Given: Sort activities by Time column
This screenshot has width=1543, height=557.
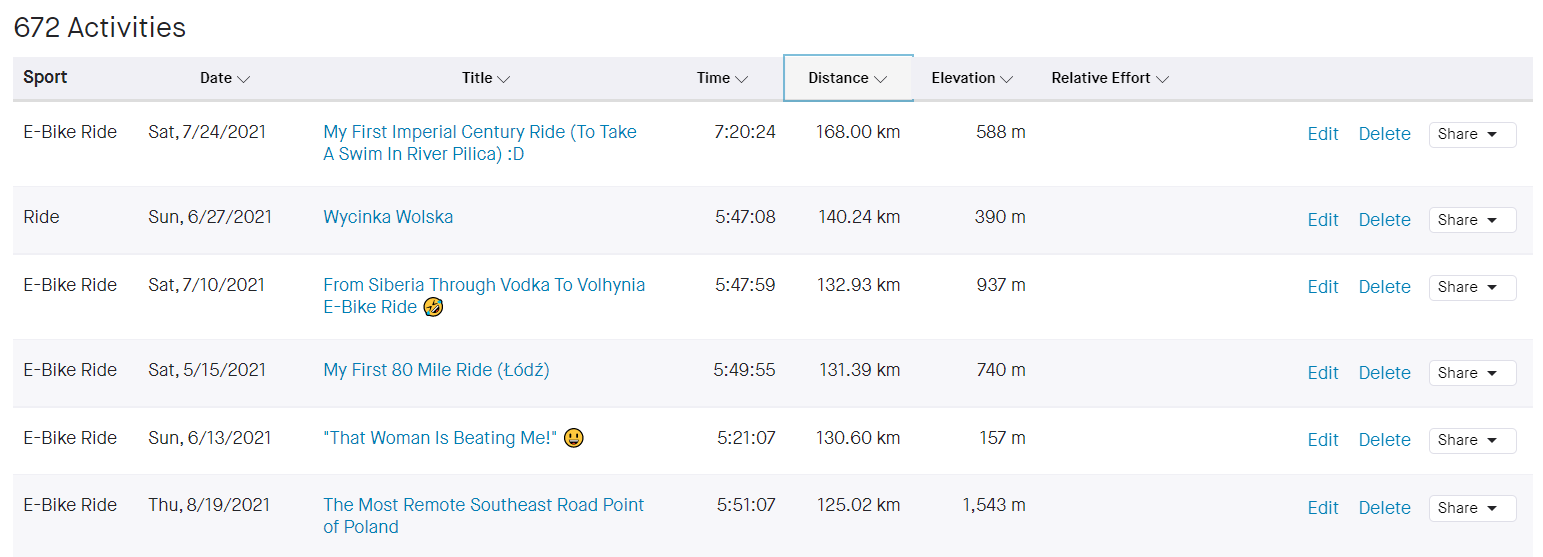Looking at the screenshot, I should [x=722, y=78].
